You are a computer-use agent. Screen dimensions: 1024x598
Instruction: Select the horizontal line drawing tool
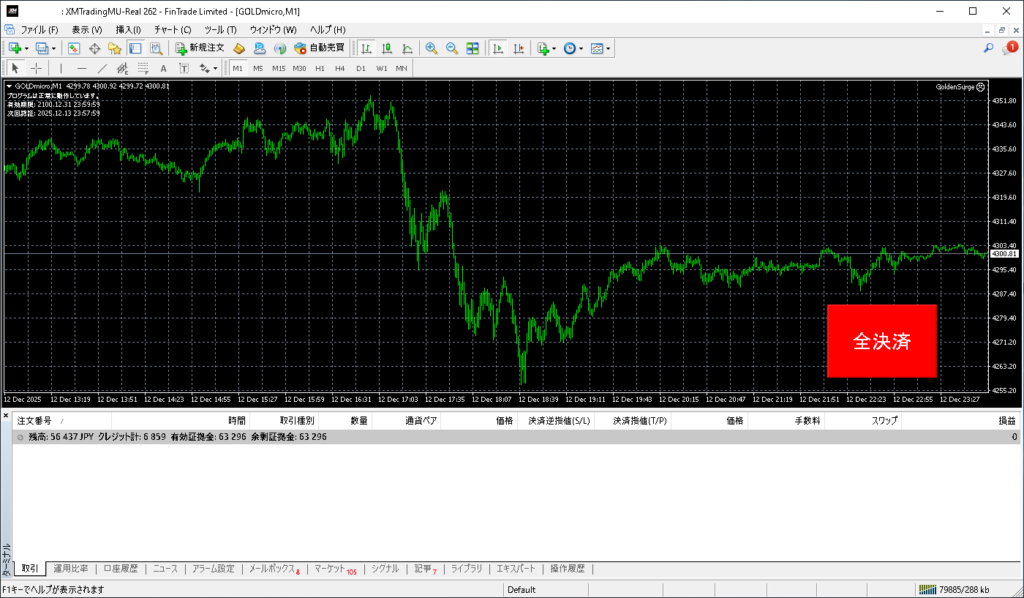click(x=81, y=68)
